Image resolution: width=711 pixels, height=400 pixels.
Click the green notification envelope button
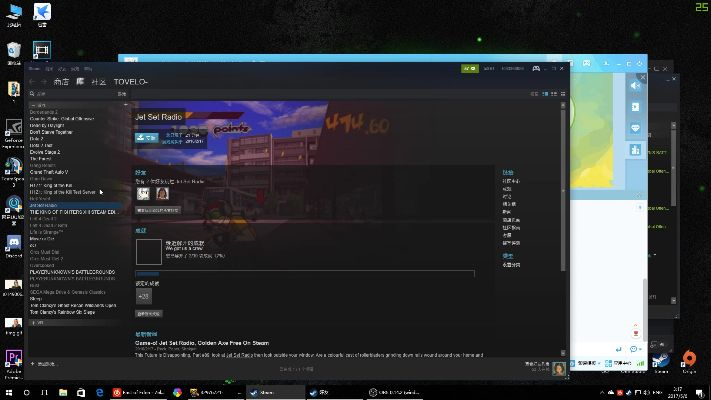pyautogui.click(x=470, y=68)
